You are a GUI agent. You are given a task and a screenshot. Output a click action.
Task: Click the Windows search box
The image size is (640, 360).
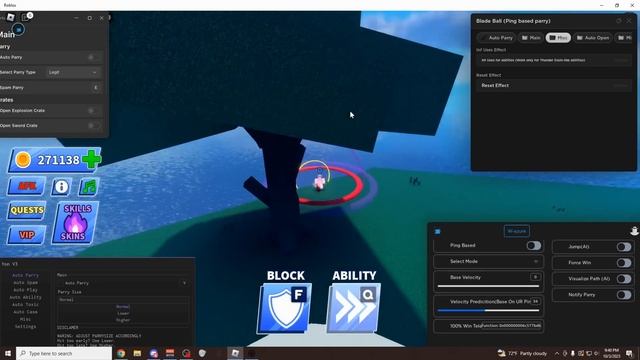(x=64, y=353)
